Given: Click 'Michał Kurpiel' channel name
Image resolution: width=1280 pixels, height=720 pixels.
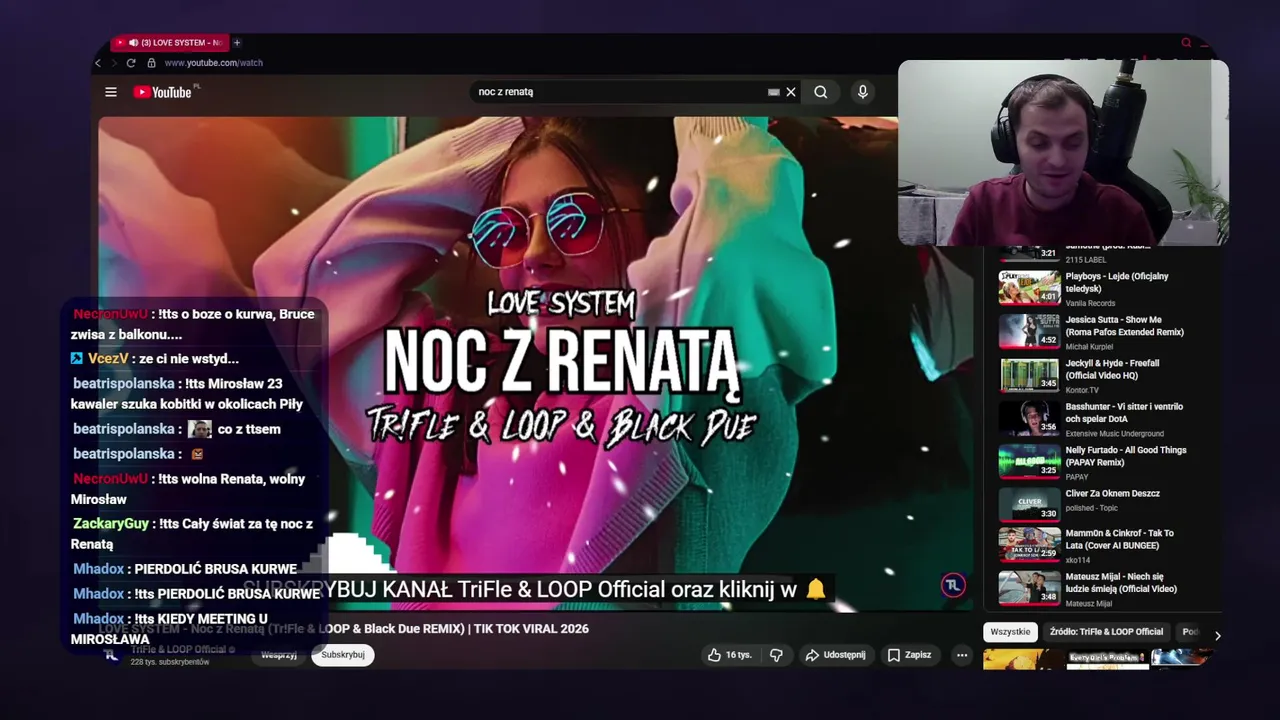Looking at the screenshot, I should pyautogui.click(x=1089, y=347).
